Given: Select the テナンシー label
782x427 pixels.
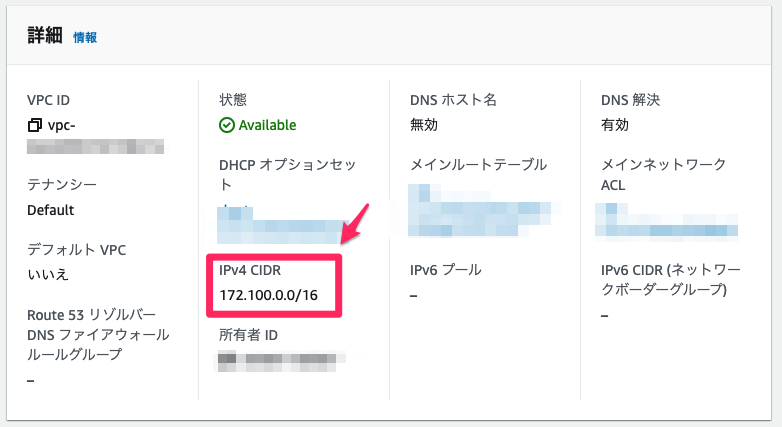Looking at the screenshot, I should point(62,185).
